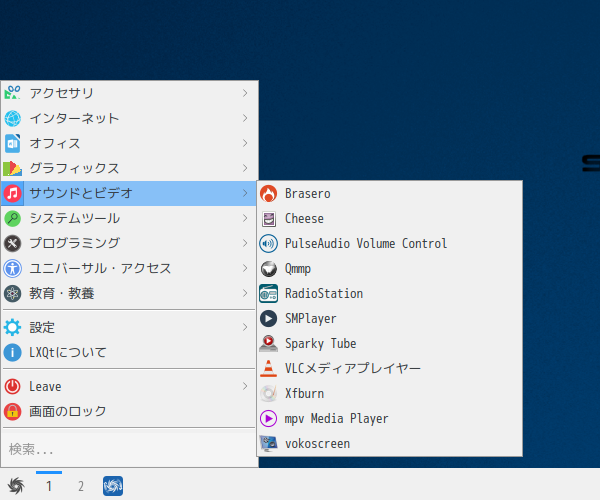Click the サウンドとビデオ music note icon
The image size is (600, 500).
tap(13, 193)
